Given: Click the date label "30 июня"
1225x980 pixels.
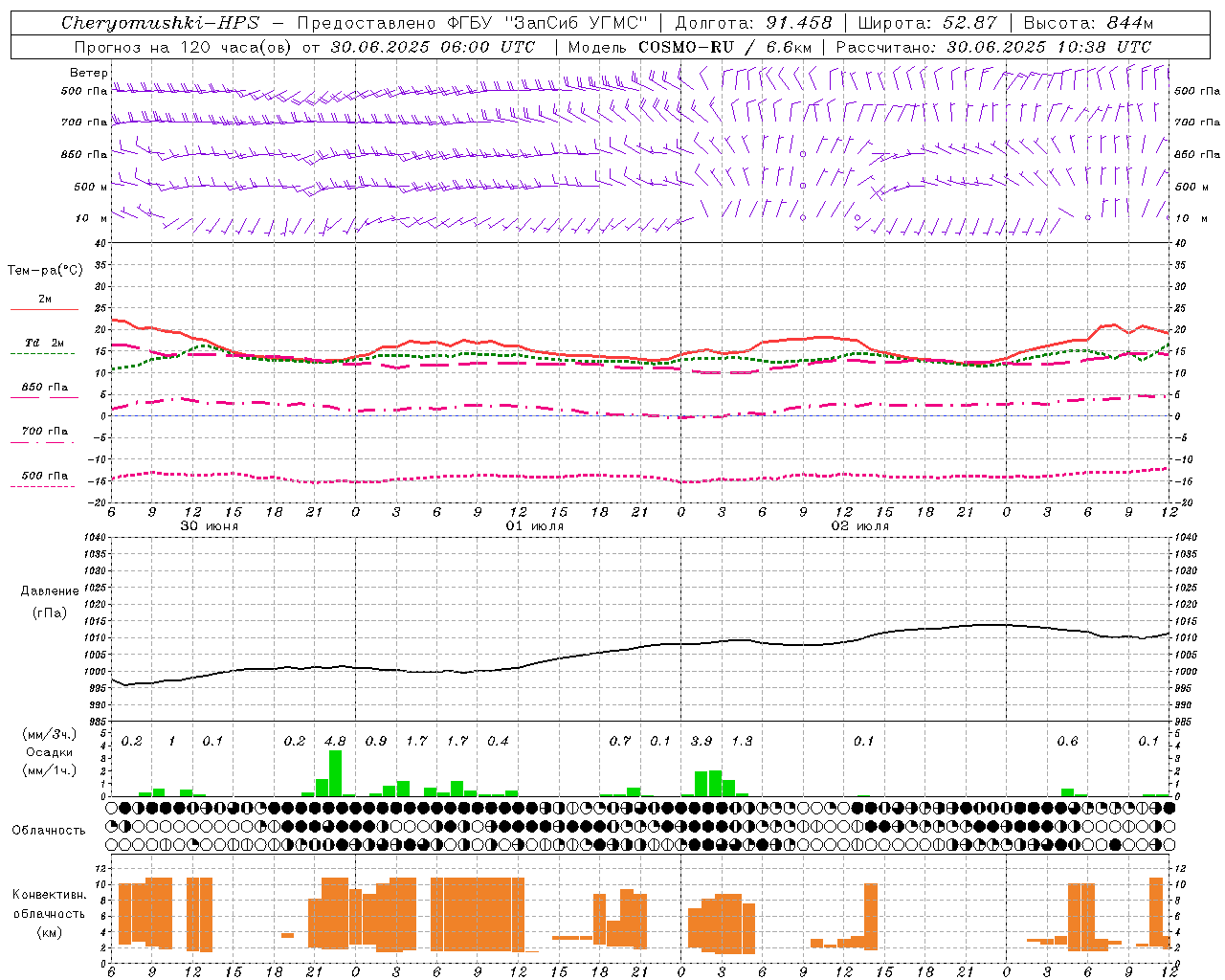Looking at the screenshot, I should tap(210, 526).
